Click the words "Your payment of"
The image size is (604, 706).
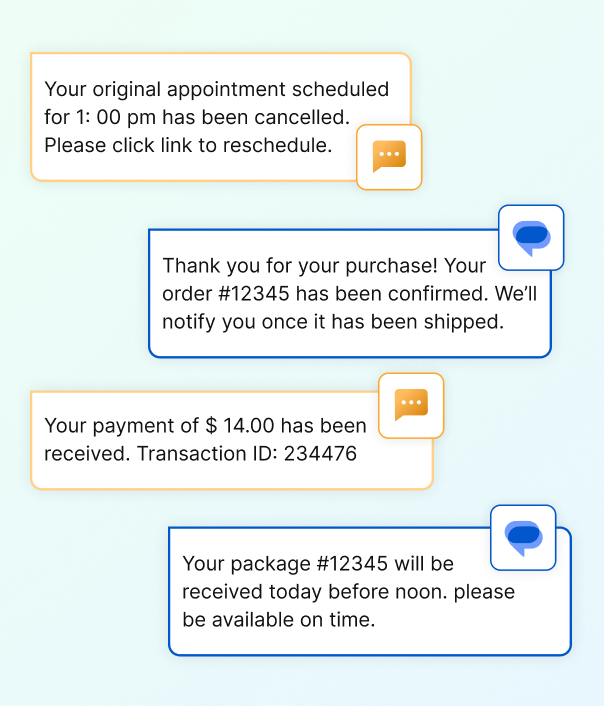(x=118, y=425)
